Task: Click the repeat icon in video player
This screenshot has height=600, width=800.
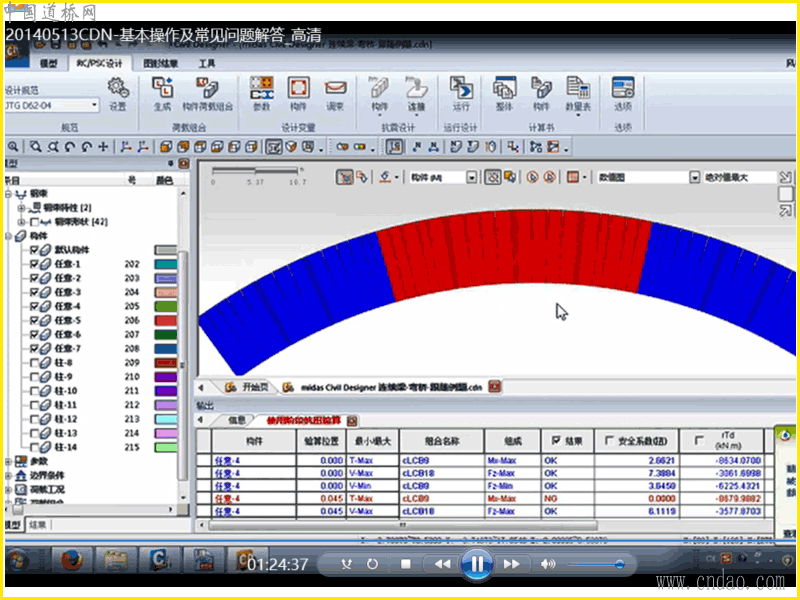Action: [x=372, y=564]
